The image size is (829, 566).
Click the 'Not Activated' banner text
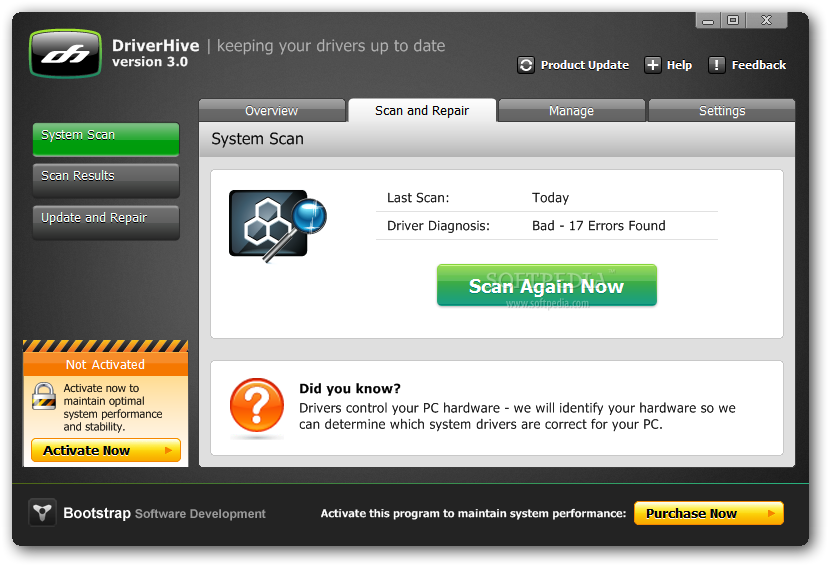coord(105,365)
